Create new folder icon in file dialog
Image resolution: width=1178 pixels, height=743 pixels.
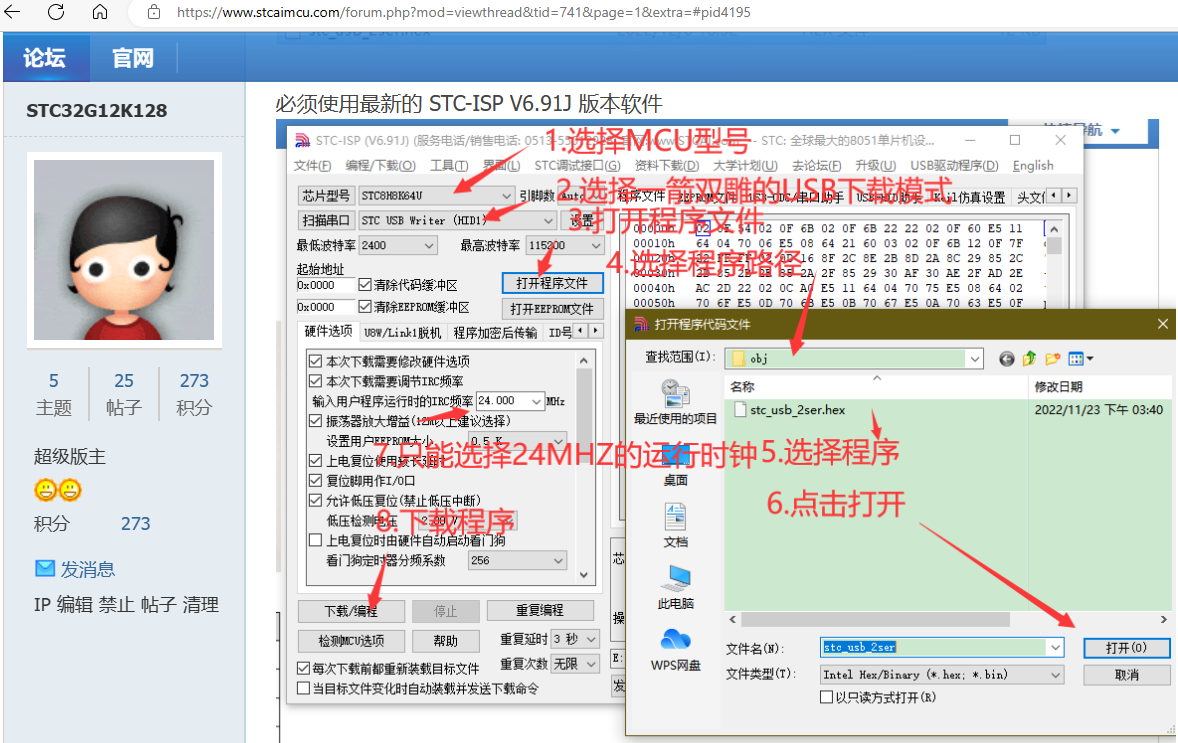pos(1053,359)
